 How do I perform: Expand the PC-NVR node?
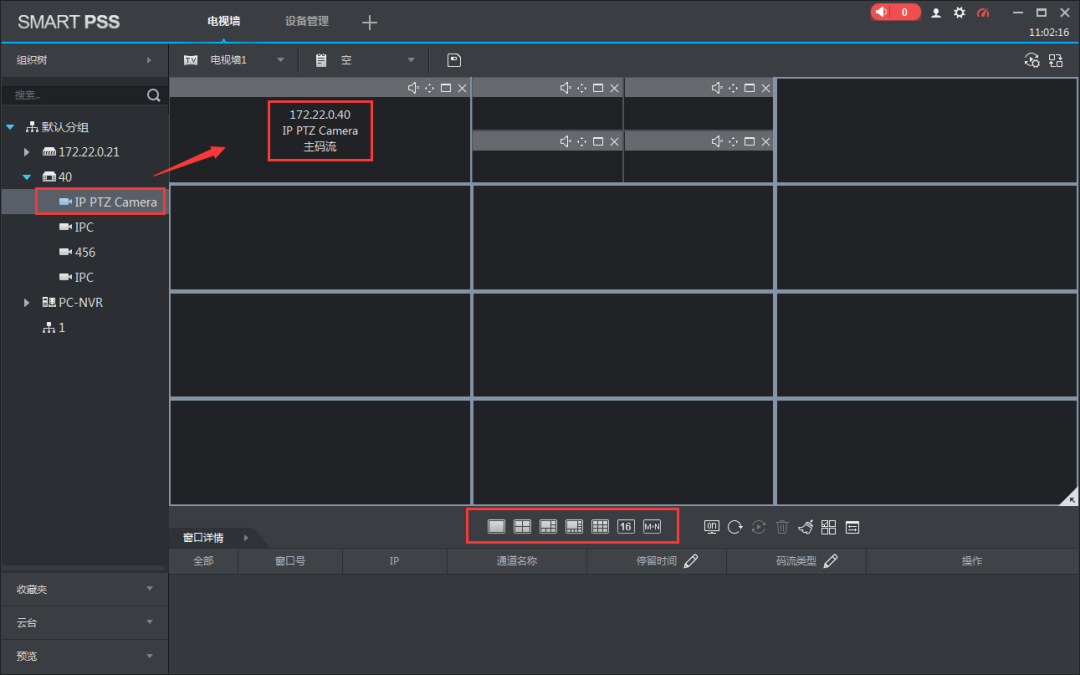coord(26,302)
